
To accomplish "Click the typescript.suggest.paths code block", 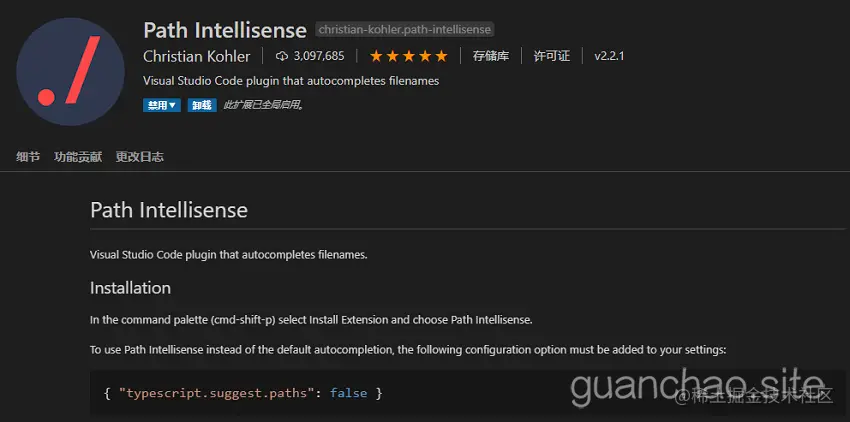I will coord(242,393).
